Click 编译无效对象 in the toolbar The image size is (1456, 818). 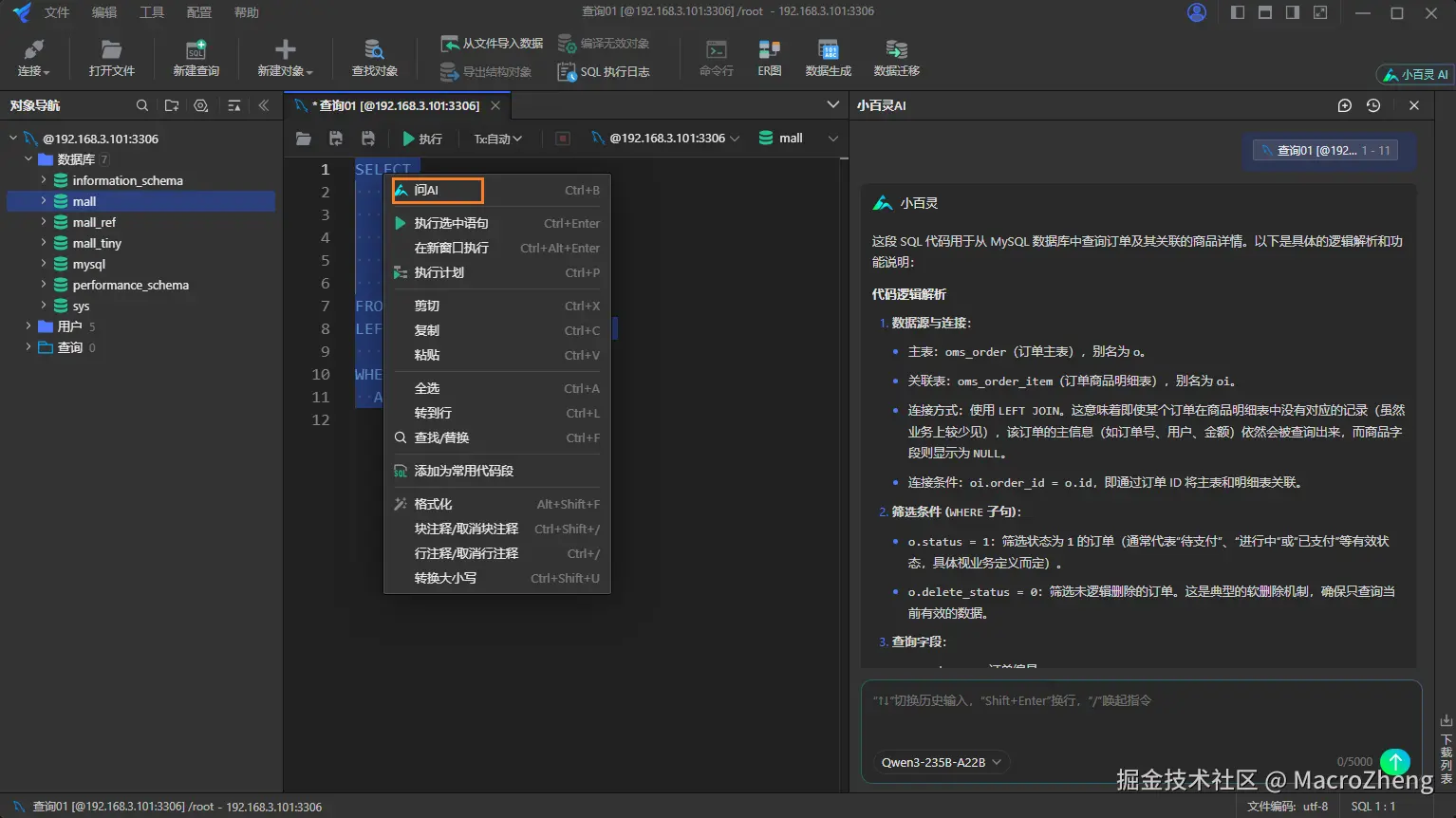[604, 44]
